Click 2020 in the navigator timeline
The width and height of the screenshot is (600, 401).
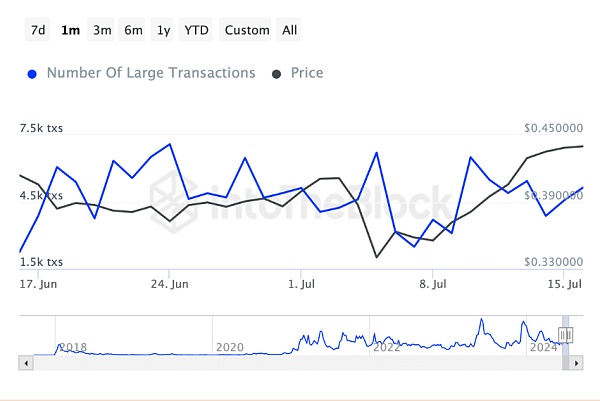coord(230,347)
